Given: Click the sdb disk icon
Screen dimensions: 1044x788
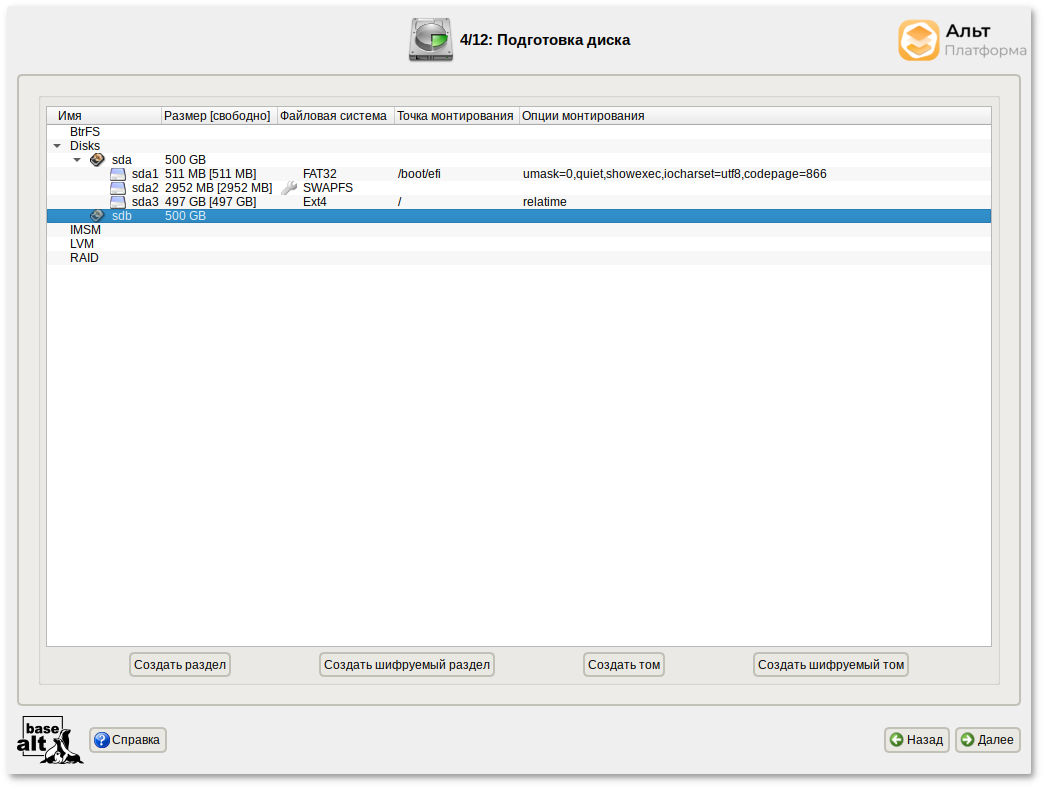Looking at the screenshot, I should click(x=97, y=216).
